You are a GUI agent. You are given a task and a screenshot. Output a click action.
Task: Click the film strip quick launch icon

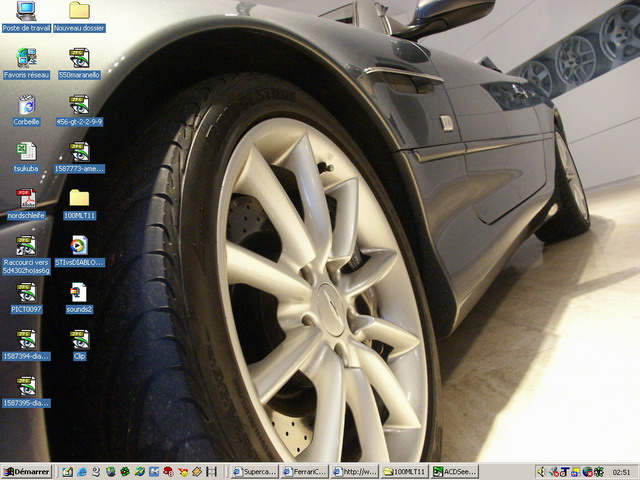[211, 472]
